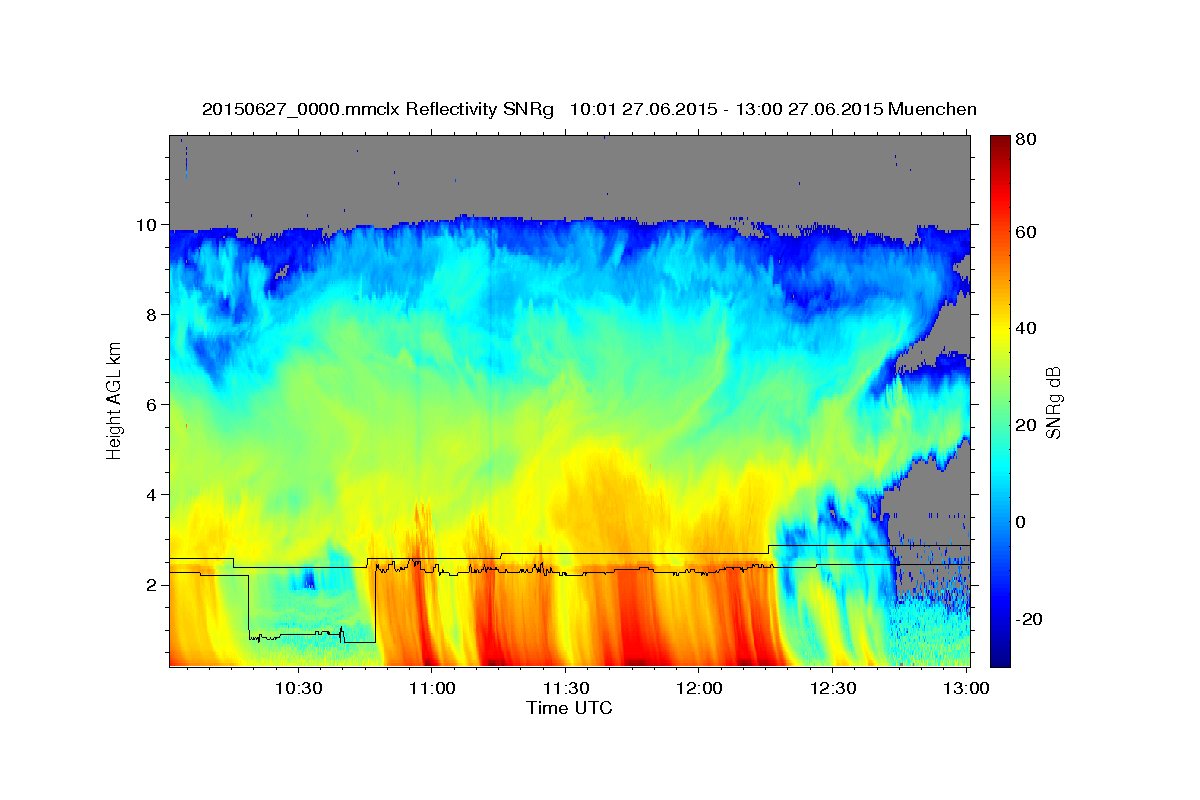Screen dimensions: 1200x800
Task: Click the 11:30 time tick label
Action: [x=565, y=689]
